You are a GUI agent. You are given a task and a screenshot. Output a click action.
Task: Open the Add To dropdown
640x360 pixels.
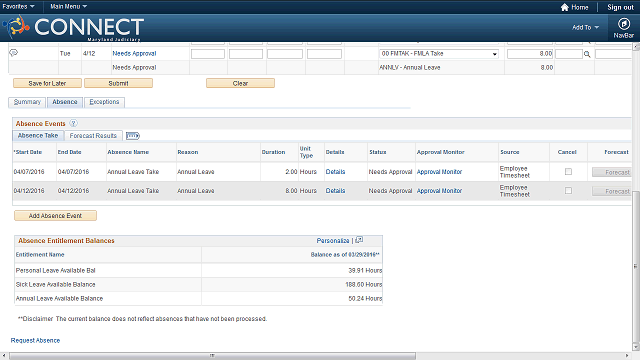(x=585, y=27)
